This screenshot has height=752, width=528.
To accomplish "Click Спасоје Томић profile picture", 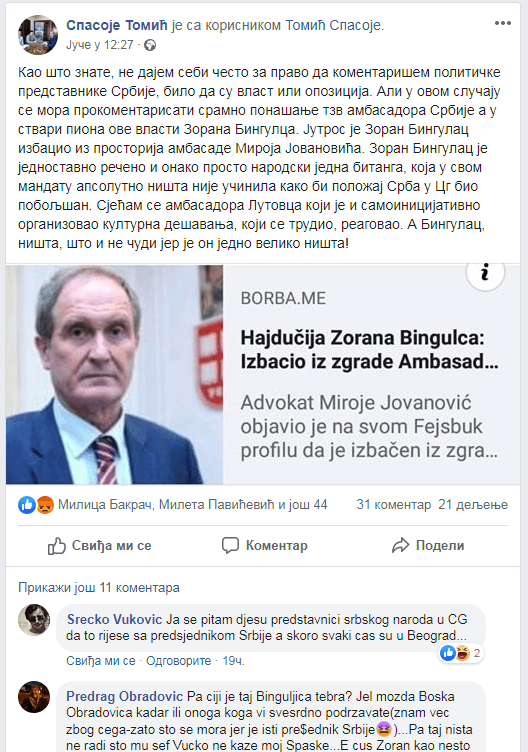I will [38, 35].
